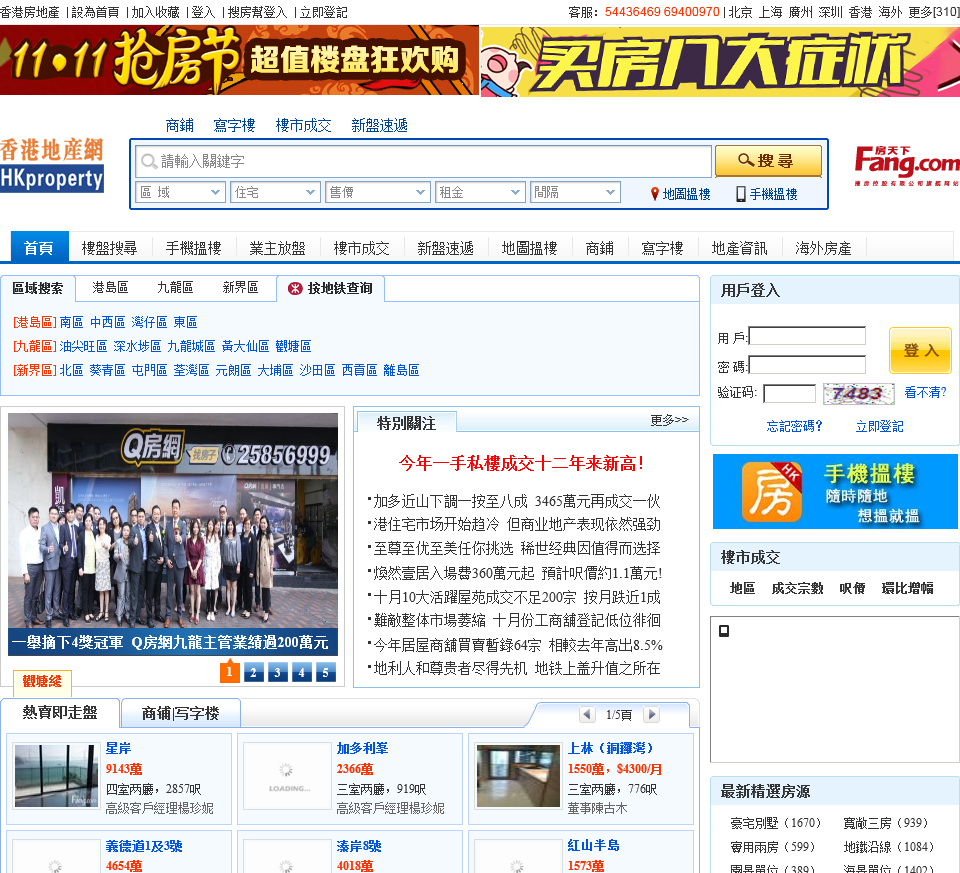
Task: Go to previous listings page arrow
Action: [x=587, y=714]
